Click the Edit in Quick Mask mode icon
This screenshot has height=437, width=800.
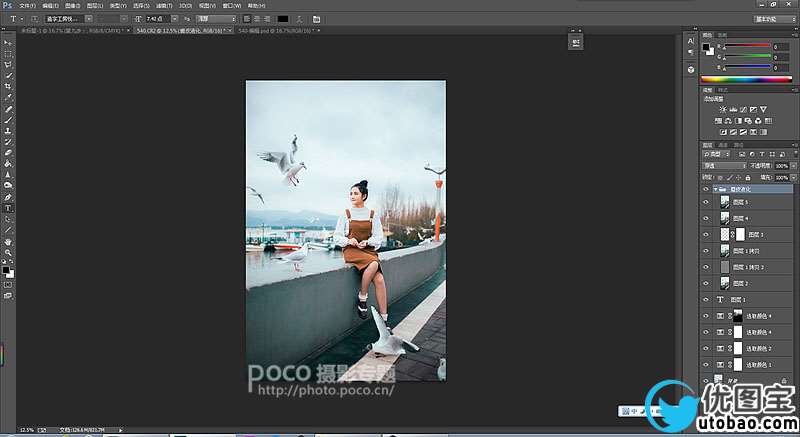tap(8, 285)
